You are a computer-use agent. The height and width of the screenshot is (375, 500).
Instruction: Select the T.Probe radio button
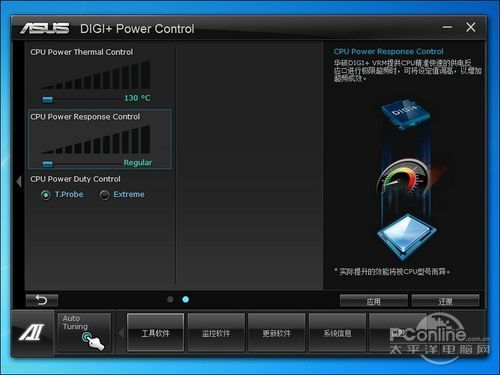46,195
